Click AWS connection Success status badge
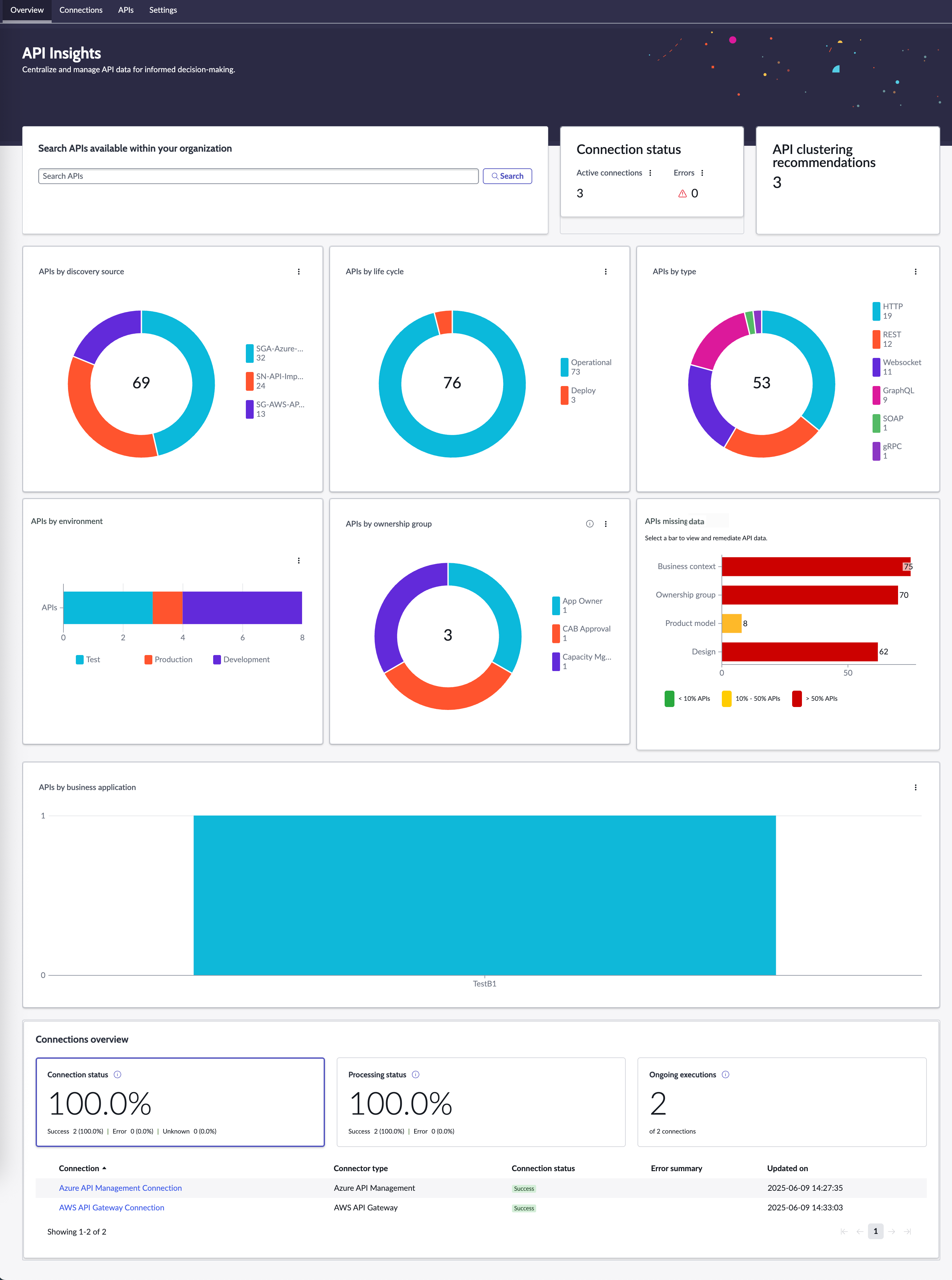Screen dimensions: 952x1280 pos(524,1208)
